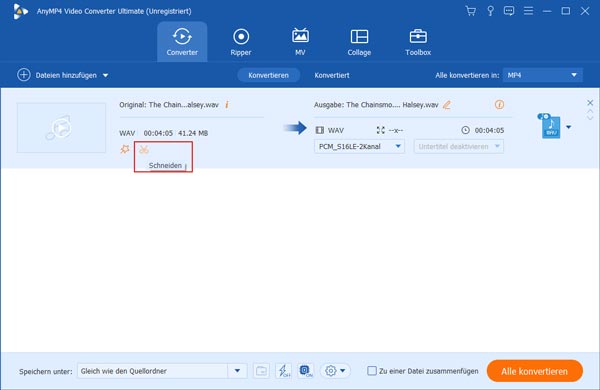This screenshot has width=600, height=390.
Task: Open the Speichern unter path dropdown
Action: (237, 370)
